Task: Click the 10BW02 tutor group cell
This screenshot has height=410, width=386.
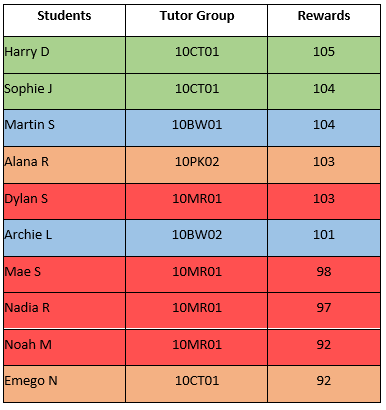Action: (197, 238)
